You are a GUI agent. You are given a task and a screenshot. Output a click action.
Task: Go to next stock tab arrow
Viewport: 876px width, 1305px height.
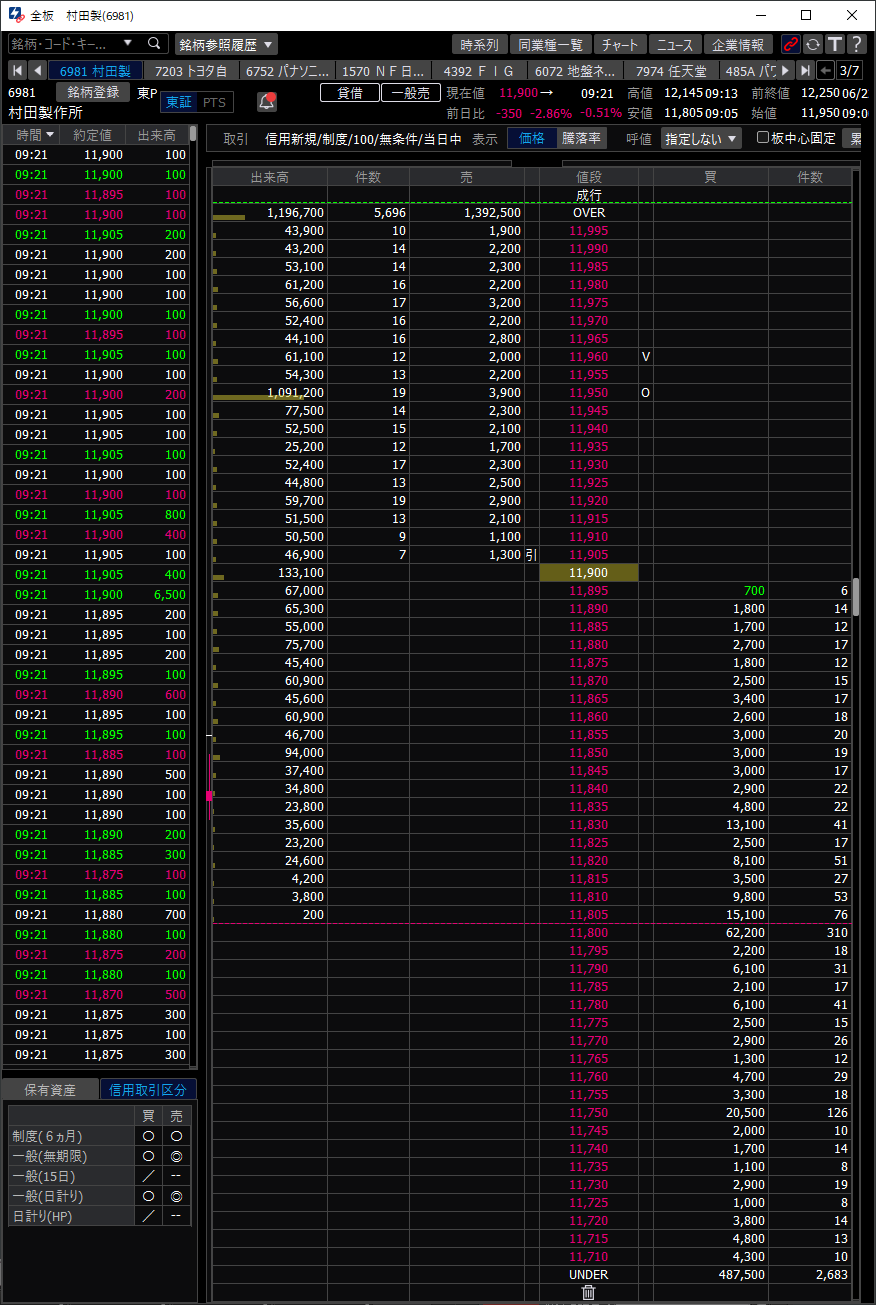[785, 70]
